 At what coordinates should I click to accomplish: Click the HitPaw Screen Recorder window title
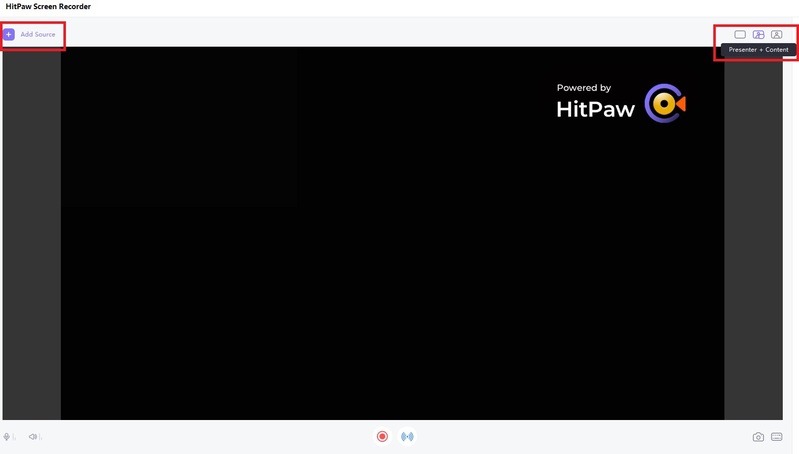point(48,7)
